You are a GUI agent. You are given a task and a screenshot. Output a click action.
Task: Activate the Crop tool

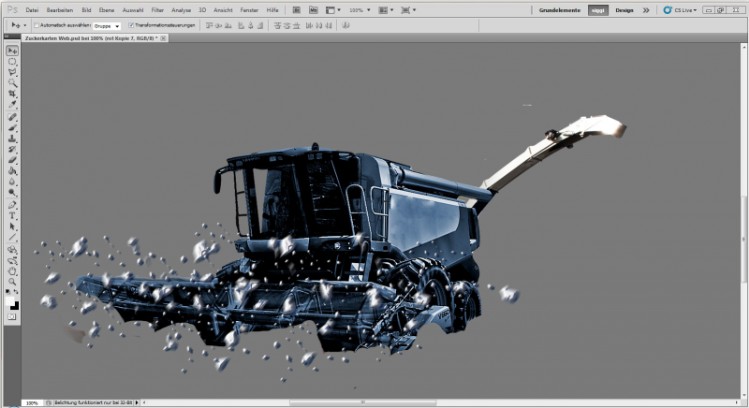point(13,94)
